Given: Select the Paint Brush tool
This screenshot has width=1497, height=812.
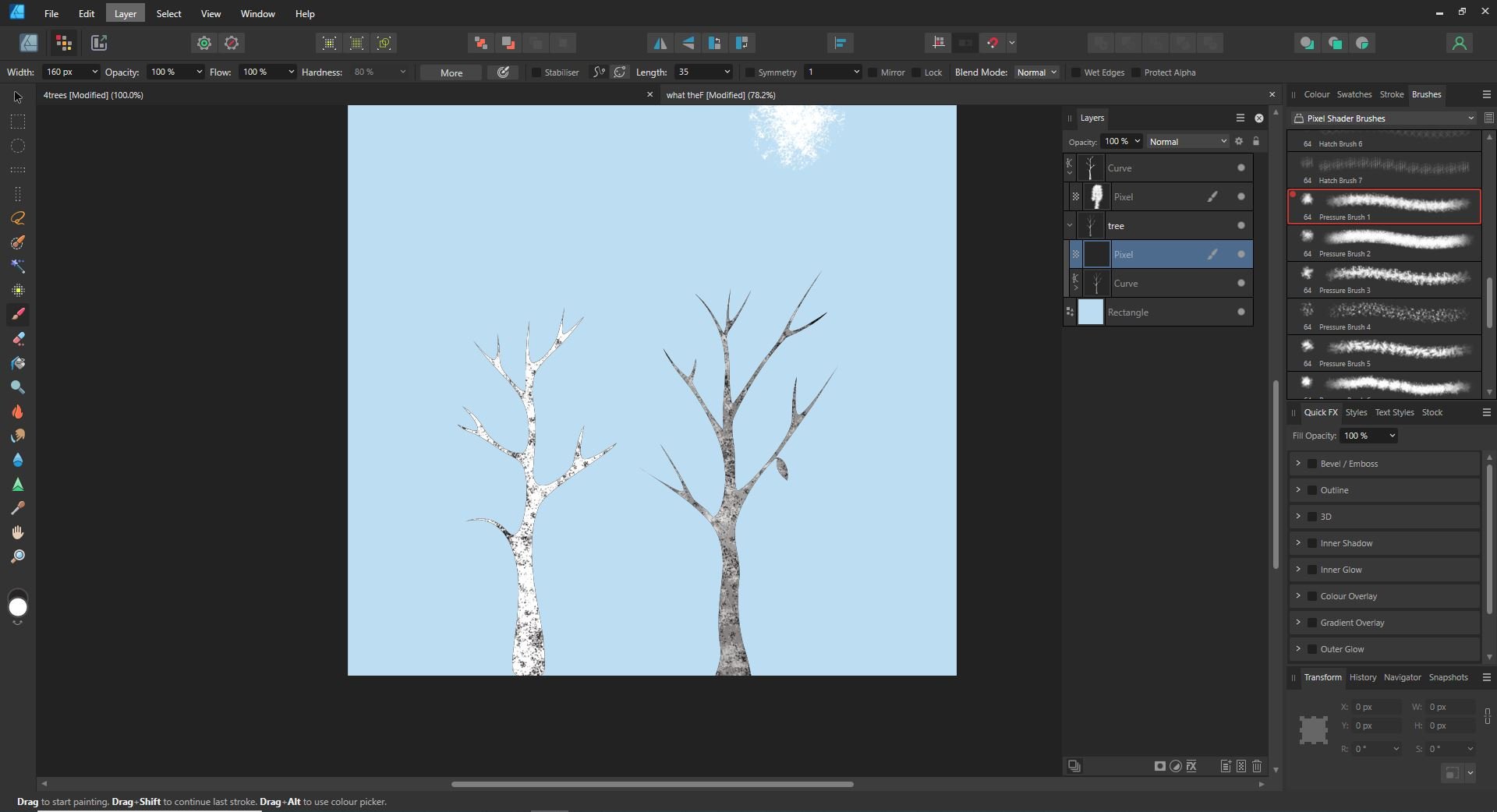Looking at the screenshot, I should [17, 315].
